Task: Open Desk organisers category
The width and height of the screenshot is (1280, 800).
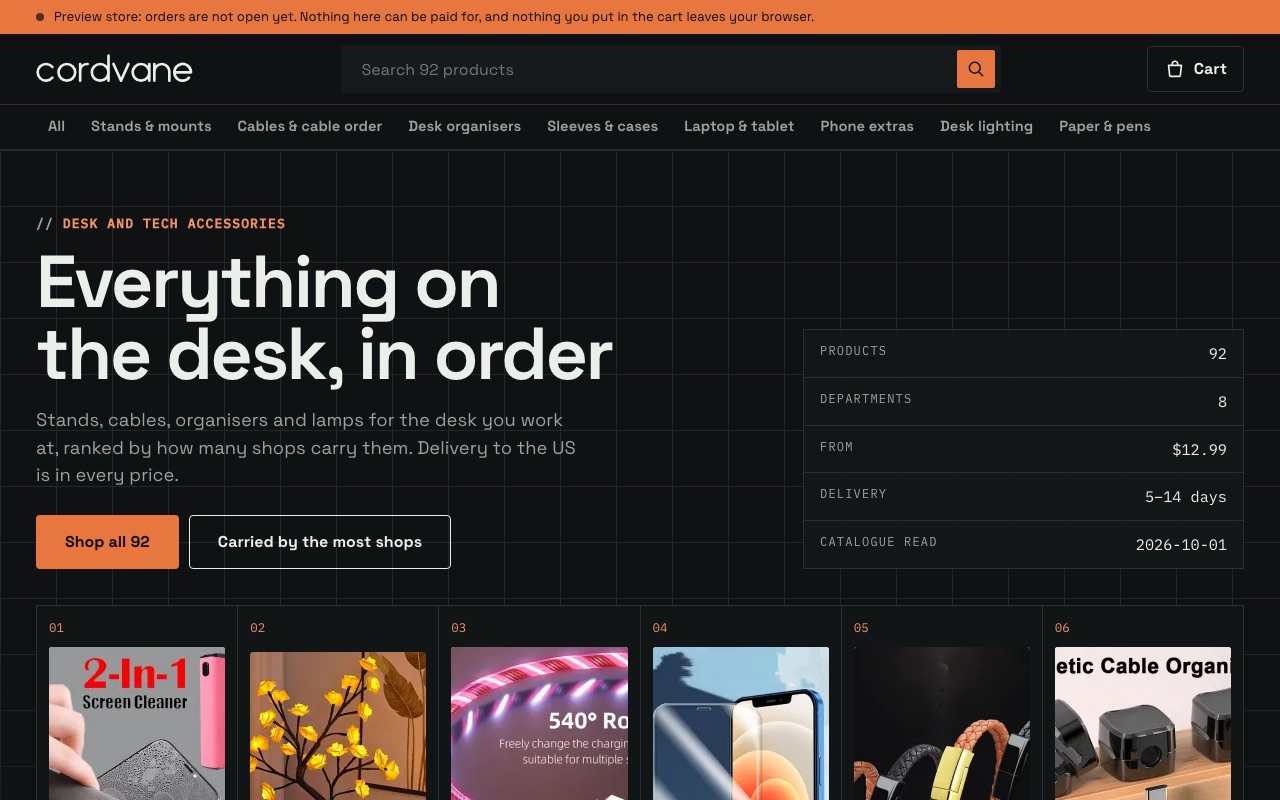Action: [x=465, y=126]
